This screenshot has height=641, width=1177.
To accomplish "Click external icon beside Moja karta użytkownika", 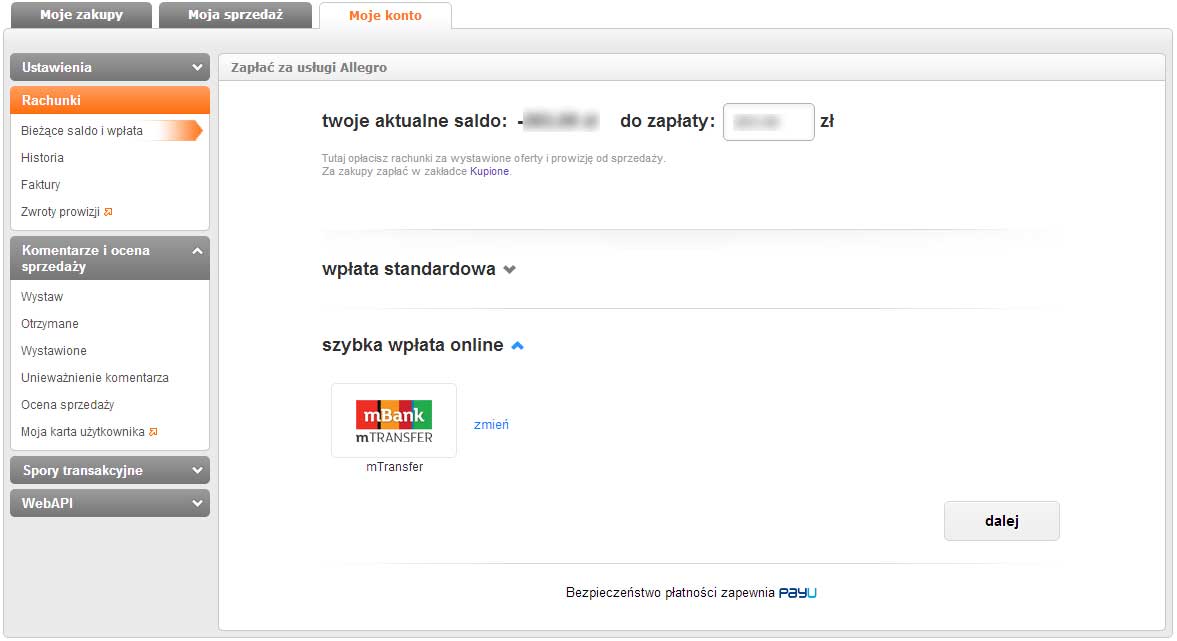I will click(x=153, y=432).
